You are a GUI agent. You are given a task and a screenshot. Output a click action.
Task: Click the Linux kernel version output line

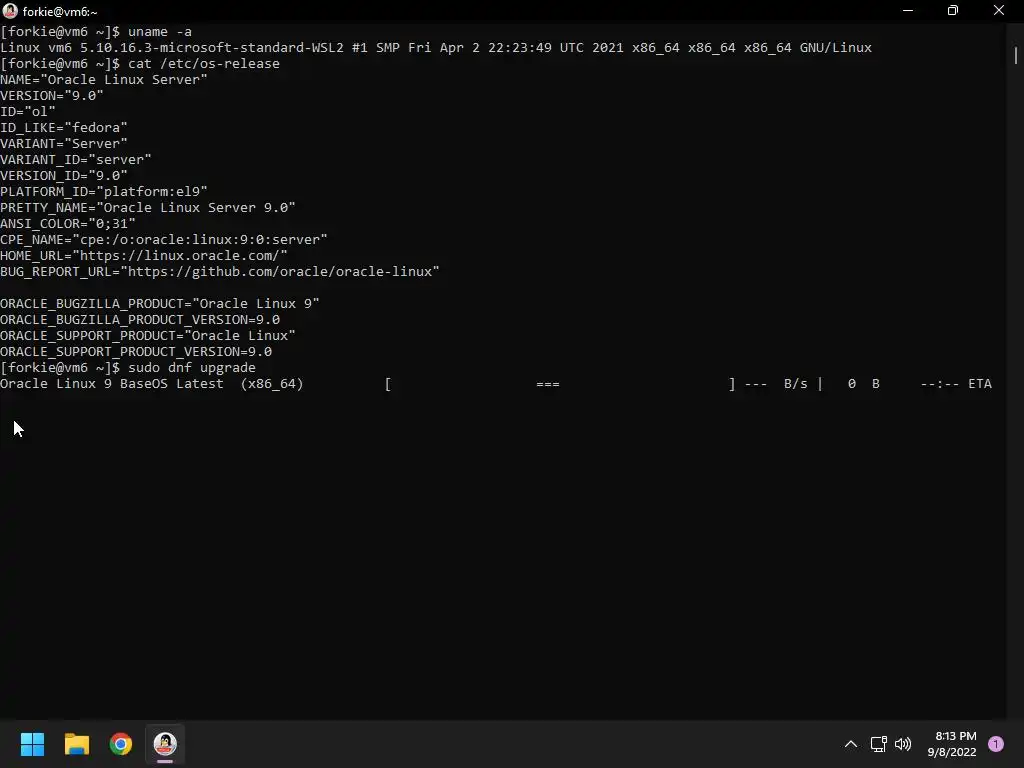tap(436, 48)
